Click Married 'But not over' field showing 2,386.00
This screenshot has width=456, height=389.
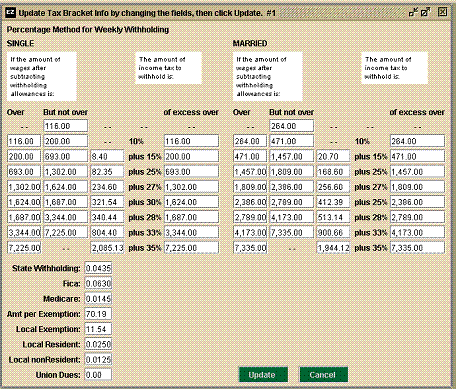(291, 187)
